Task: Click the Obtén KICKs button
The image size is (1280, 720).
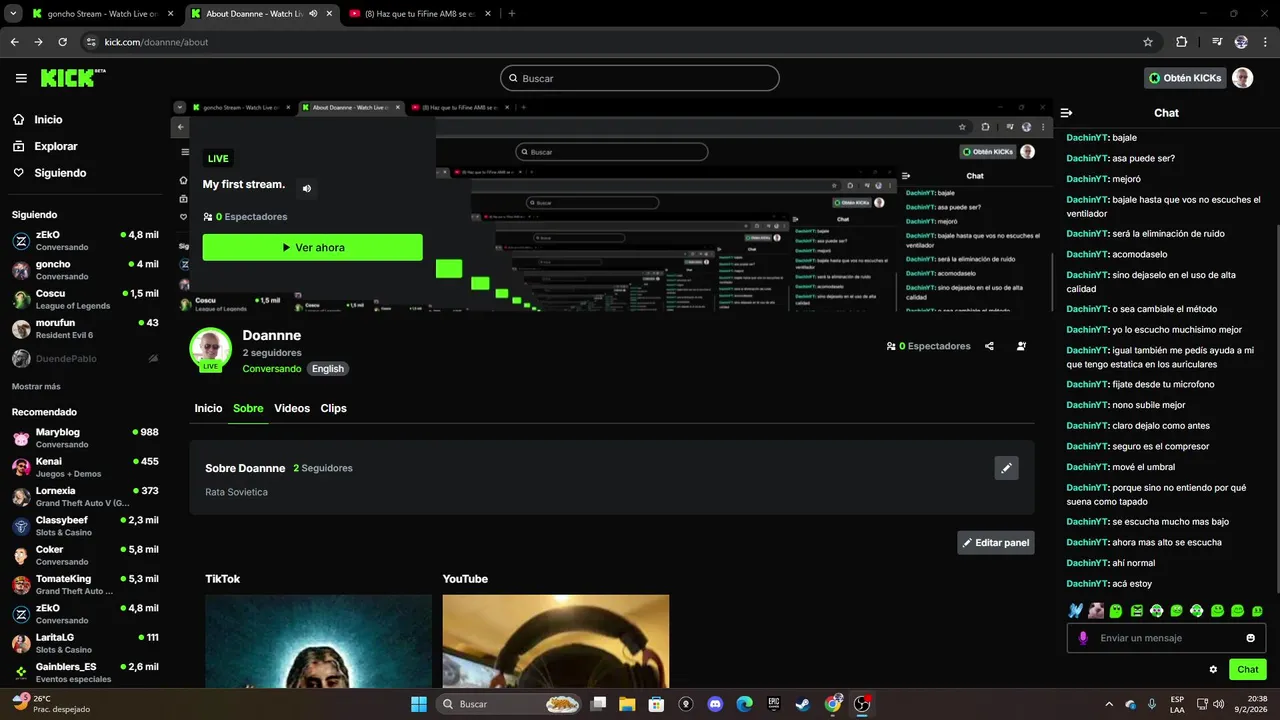Action: 1185,78
